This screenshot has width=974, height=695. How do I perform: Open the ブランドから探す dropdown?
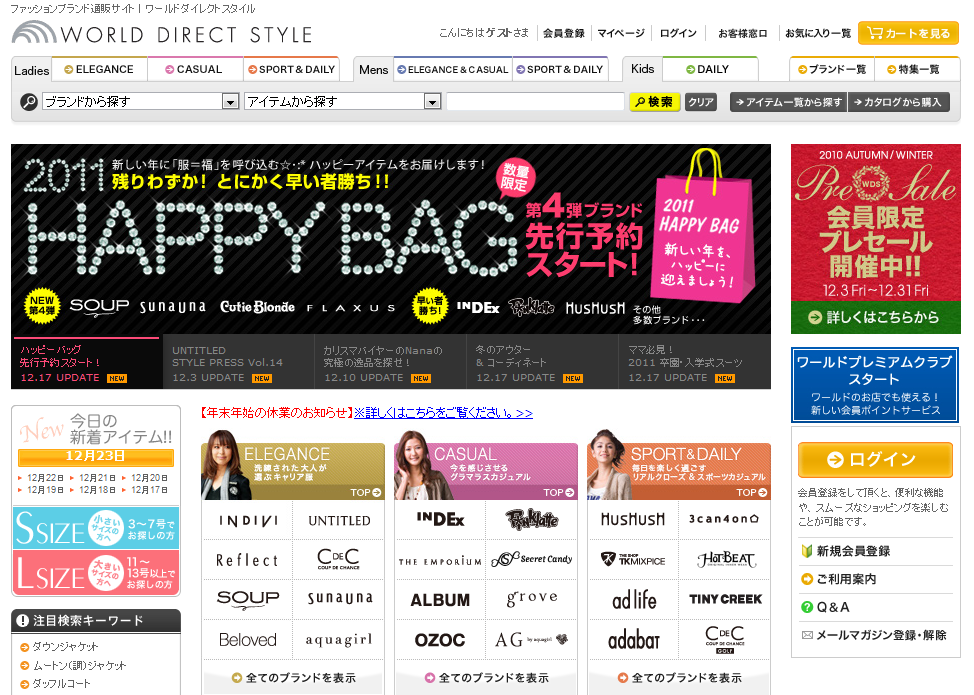(139, 101)
